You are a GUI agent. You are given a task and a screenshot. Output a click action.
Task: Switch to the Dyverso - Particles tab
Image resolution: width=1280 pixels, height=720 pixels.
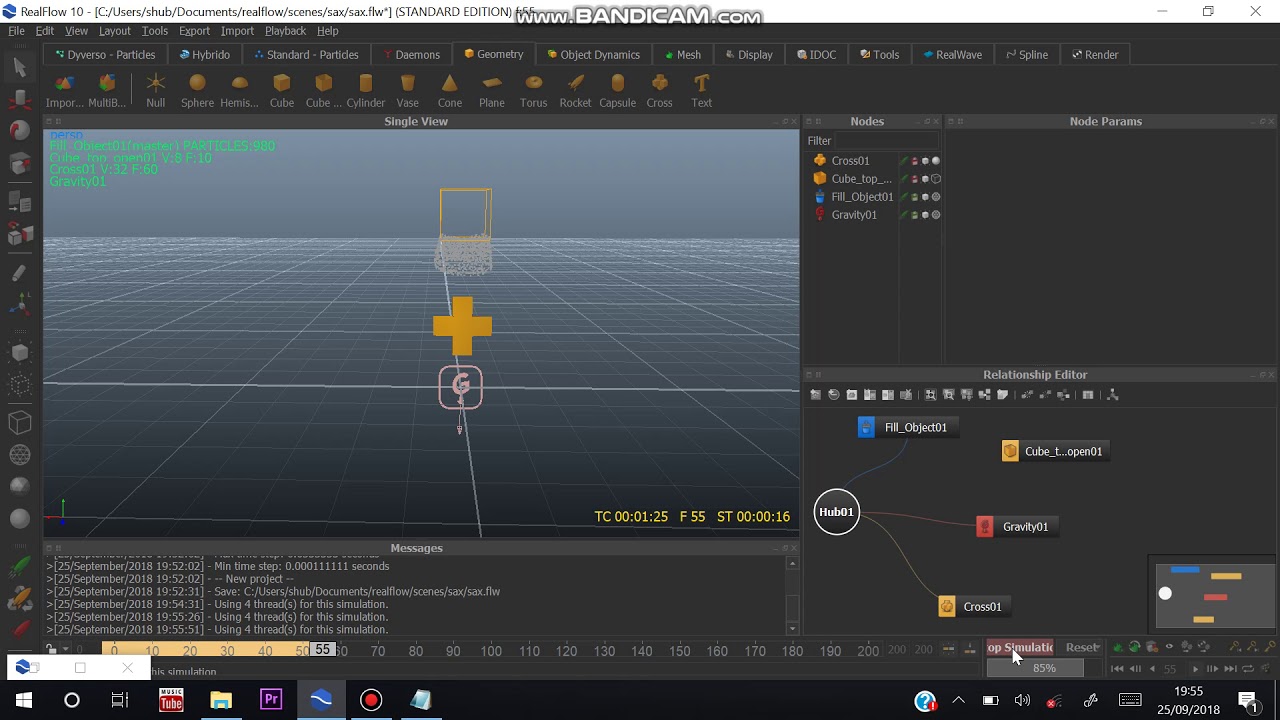[105, 55]
